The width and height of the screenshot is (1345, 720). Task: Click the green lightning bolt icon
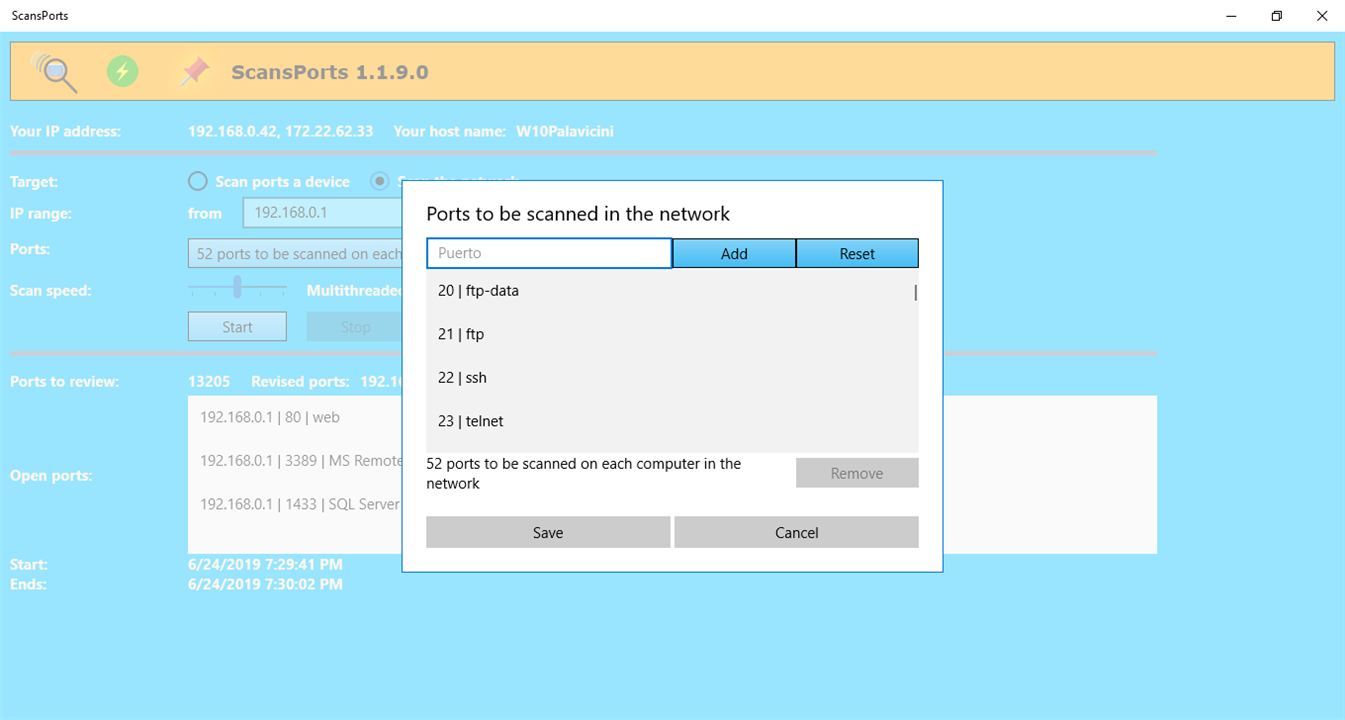[123, 72]
